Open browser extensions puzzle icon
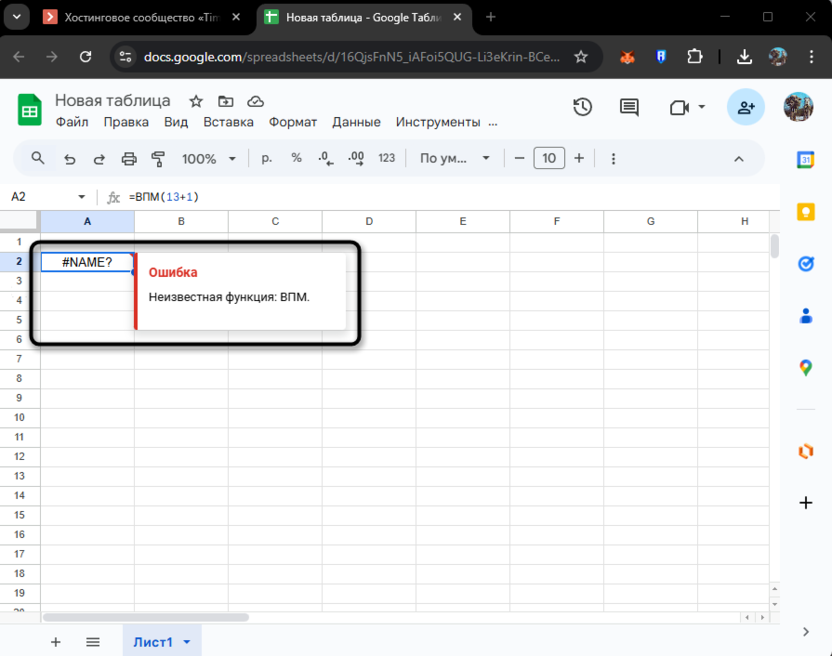This screenshot has width=832, height=656. pos(694,56)
